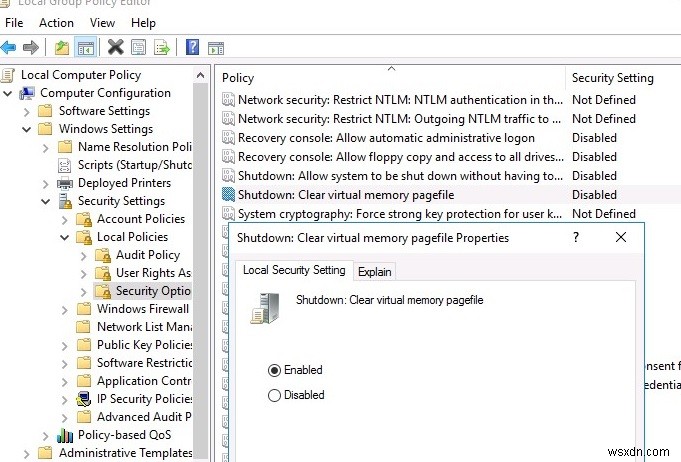Select the Software Restriction Policies tree item
Screen dimensions: 681x462
click(x=144, y=363)
